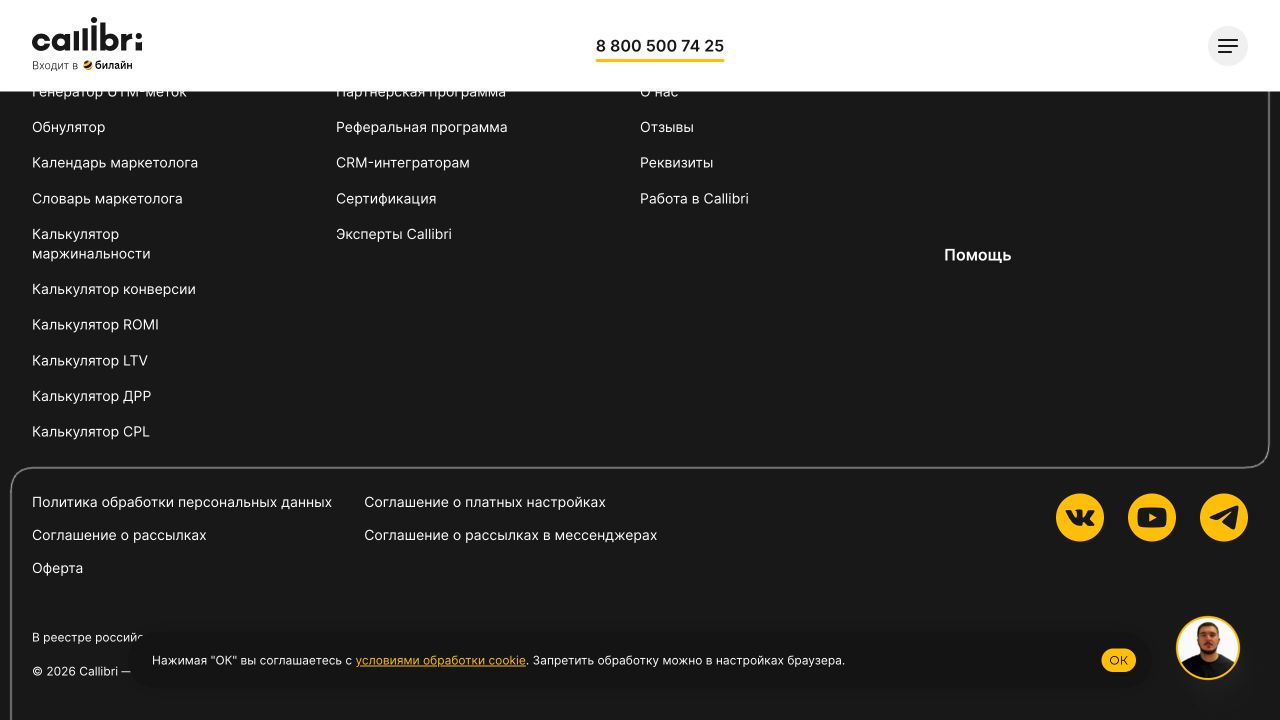Open Калькулятор LTV link
Viewport: 1280px width, 720px height.
(90, 361)
